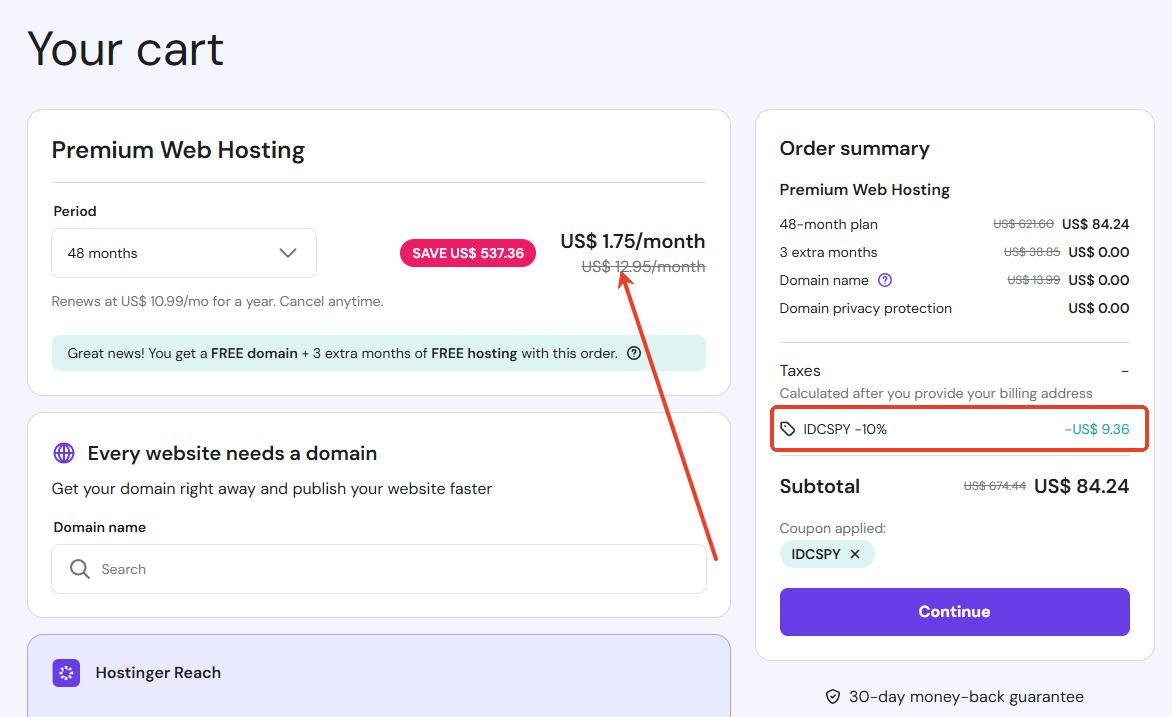Click the purple globe icon beside domain heading
Image resolution: width=1172 pixels, height=717 pixels.
pos(65,453)
